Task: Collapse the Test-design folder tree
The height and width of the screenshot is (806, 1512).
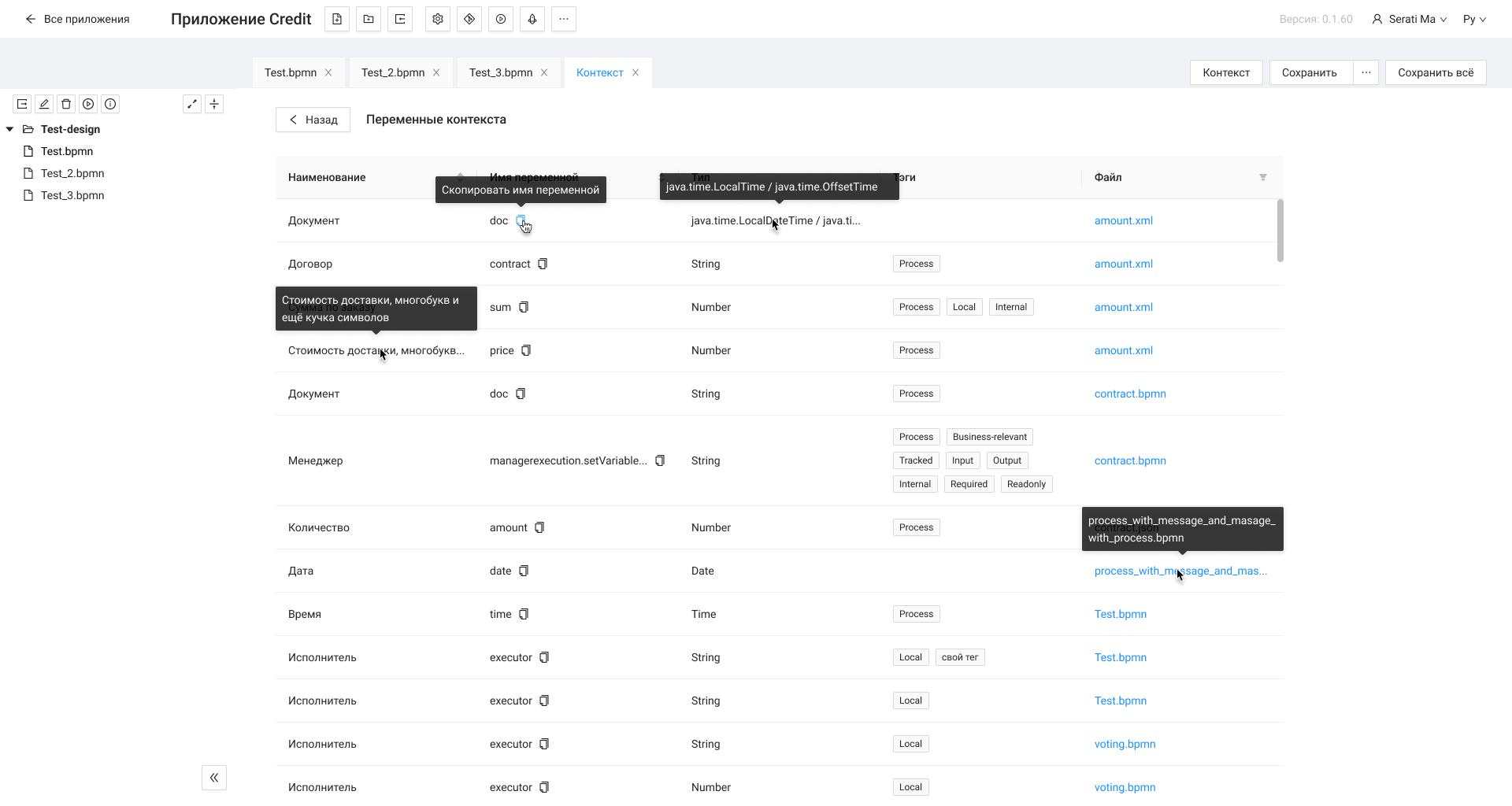Action: [x=10, y=129]
